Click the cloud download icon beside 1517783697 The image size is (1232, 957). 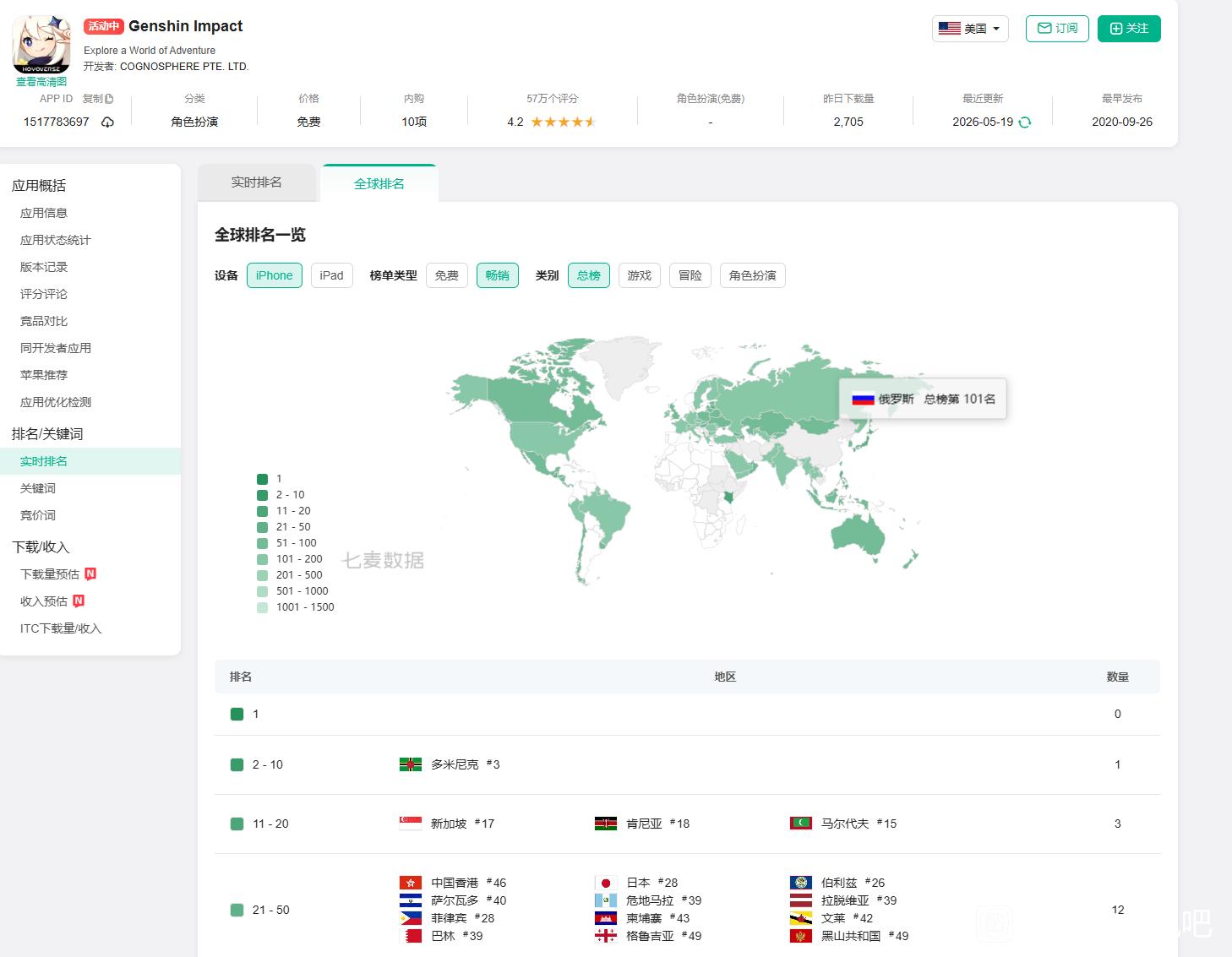pos(107,122)
